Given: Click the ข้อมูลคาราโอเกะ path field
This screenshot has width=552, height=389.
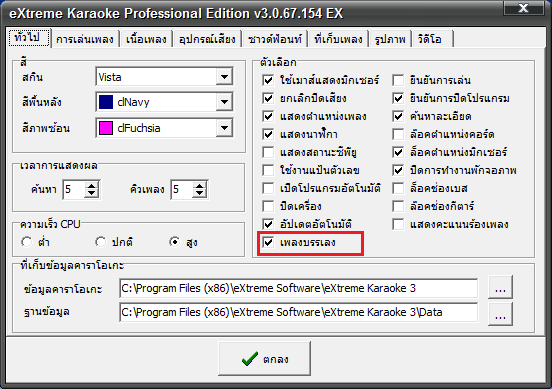Looking at the screenshot, I should [x=299, y=288].
